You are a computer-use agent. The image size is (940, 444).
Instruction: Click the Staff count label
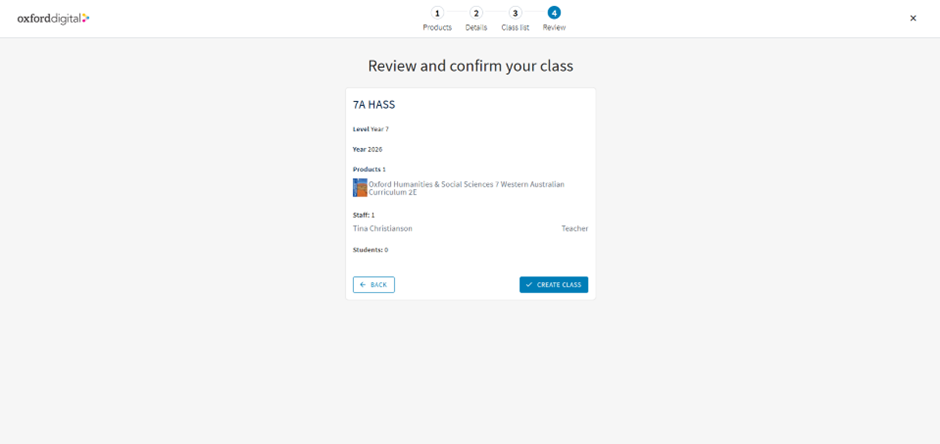pyautogui.click(x=364, y=215)
